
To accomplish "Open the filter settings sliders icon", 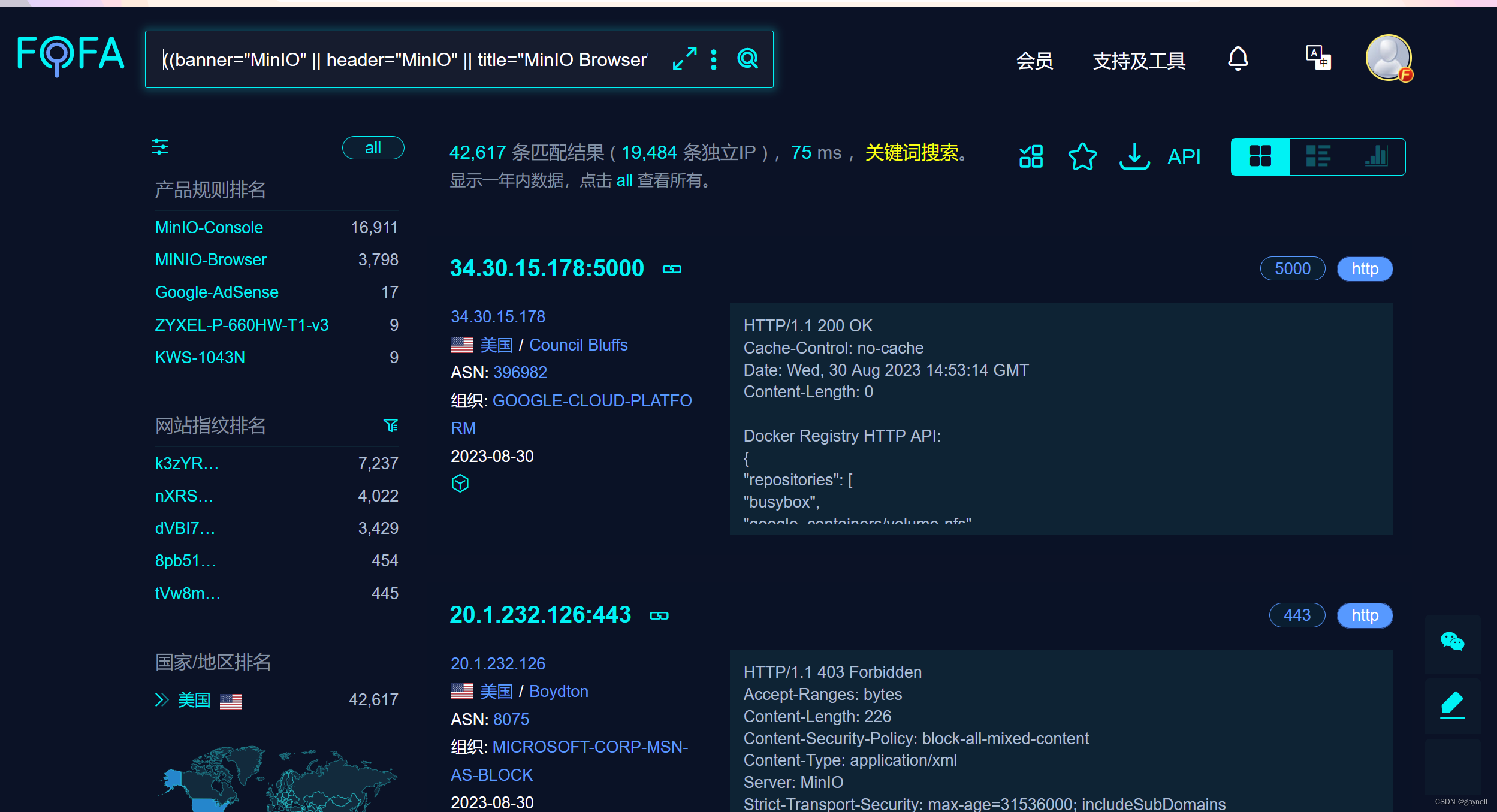I will click(160, 147).
